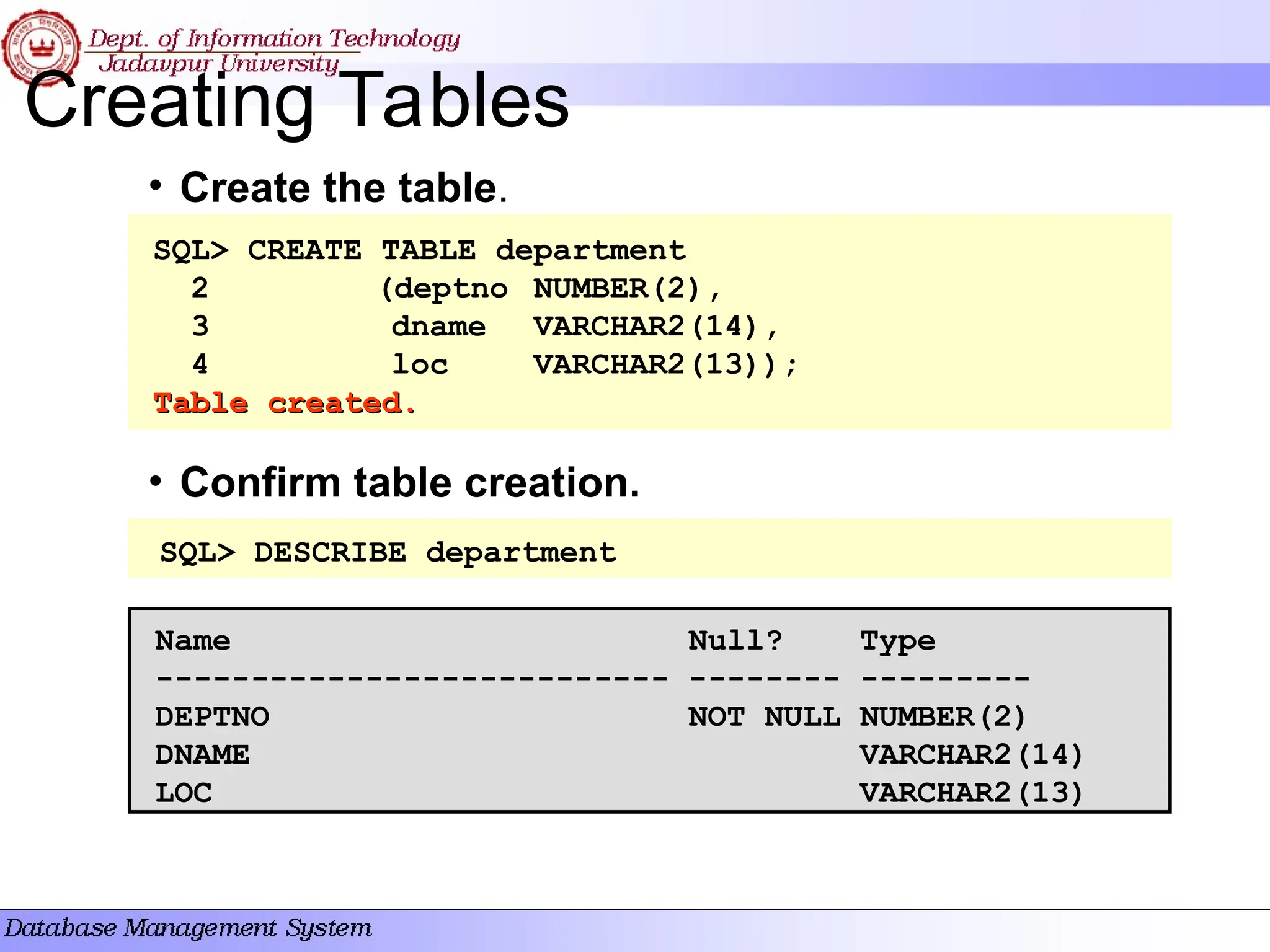
Task: Click the 'Type' column header
Action: [898, 642]
